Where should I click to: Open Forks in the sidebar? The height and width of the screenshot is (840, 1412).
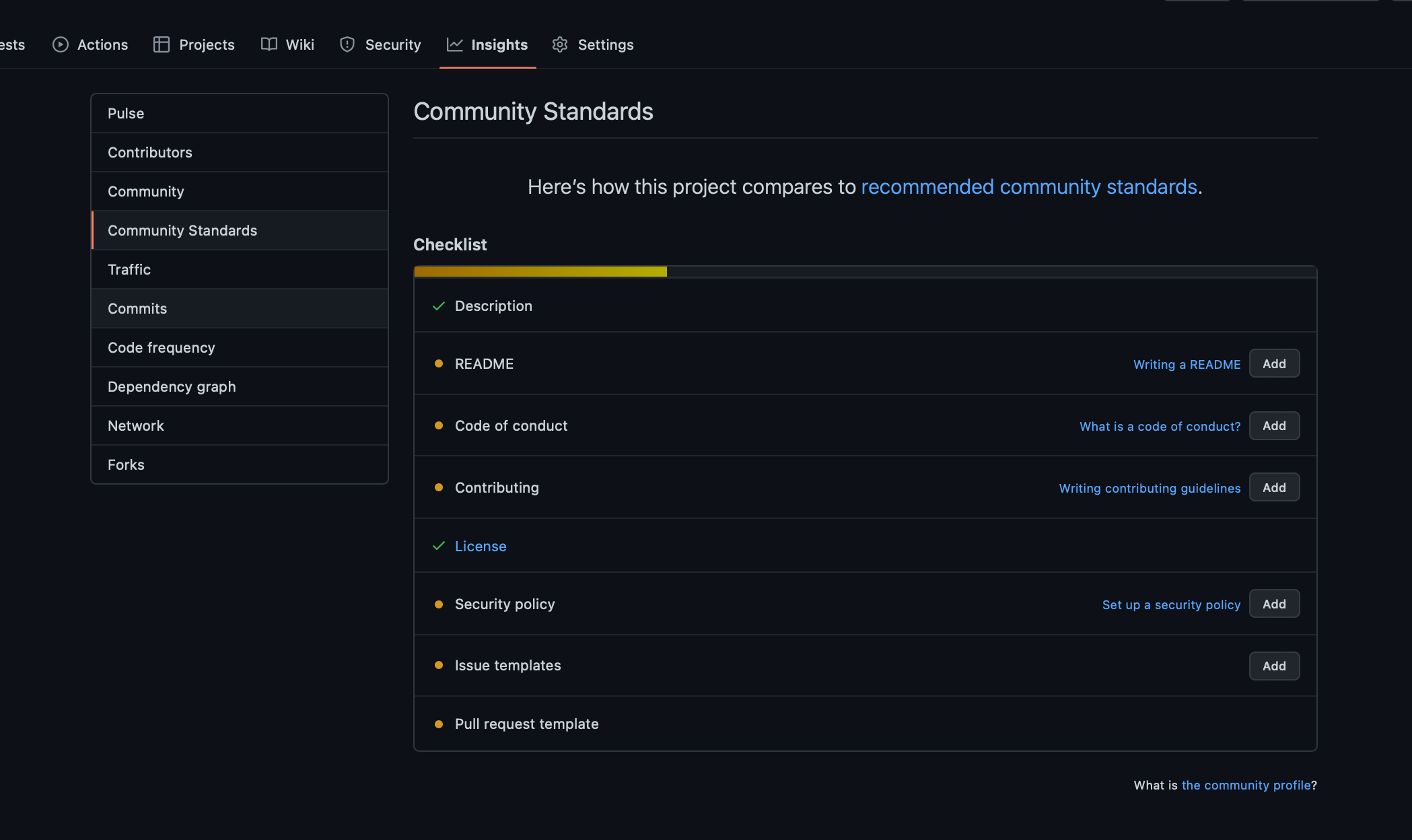point(240,464)
